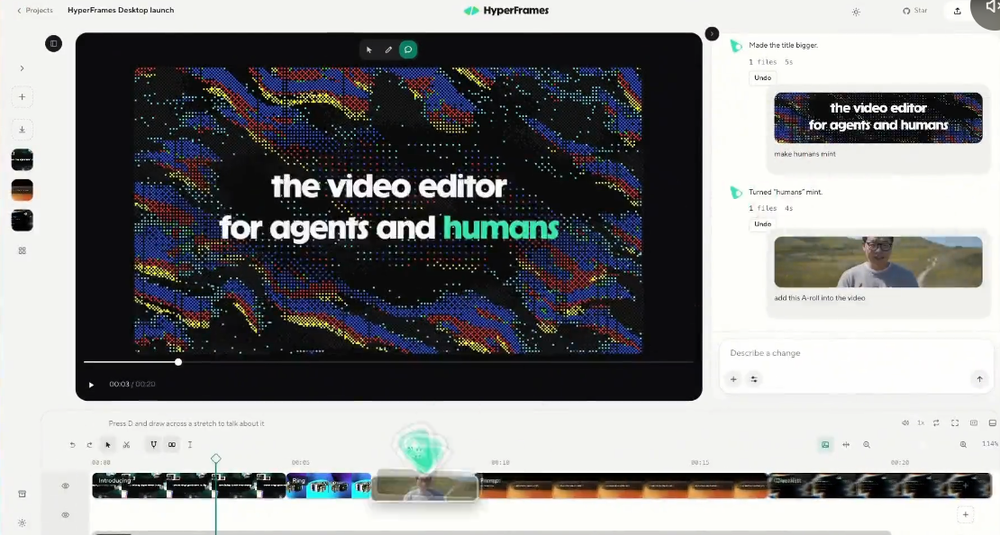Open the third dark scene thumbnail
This screenshot has height=535, width=1000.
coord(22,221)
